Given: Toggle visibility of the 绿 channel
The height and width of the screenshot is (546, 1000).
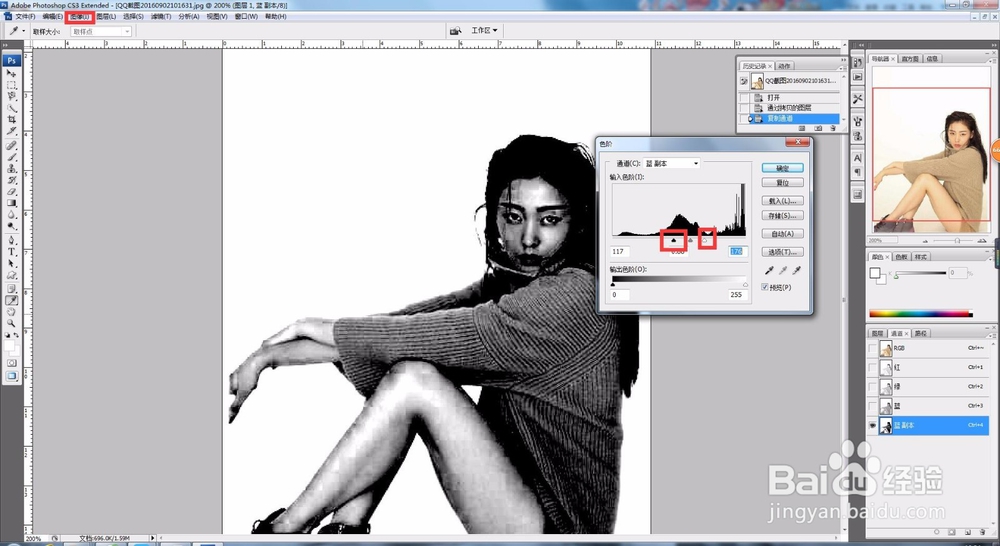Looking at the screenshot, I should click(872, 387).
